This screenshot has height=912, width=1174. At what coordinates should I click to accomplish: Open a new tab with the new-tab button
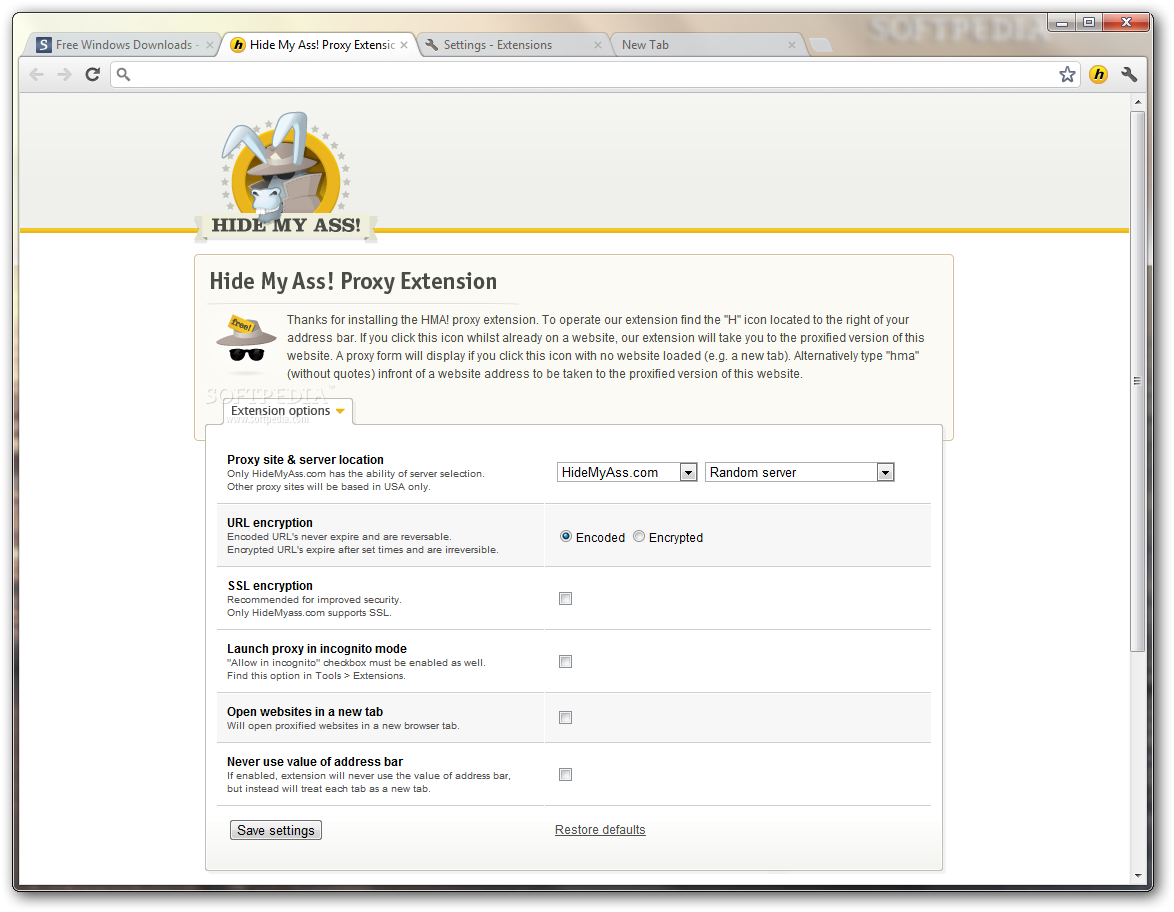[x=821, y=46]
